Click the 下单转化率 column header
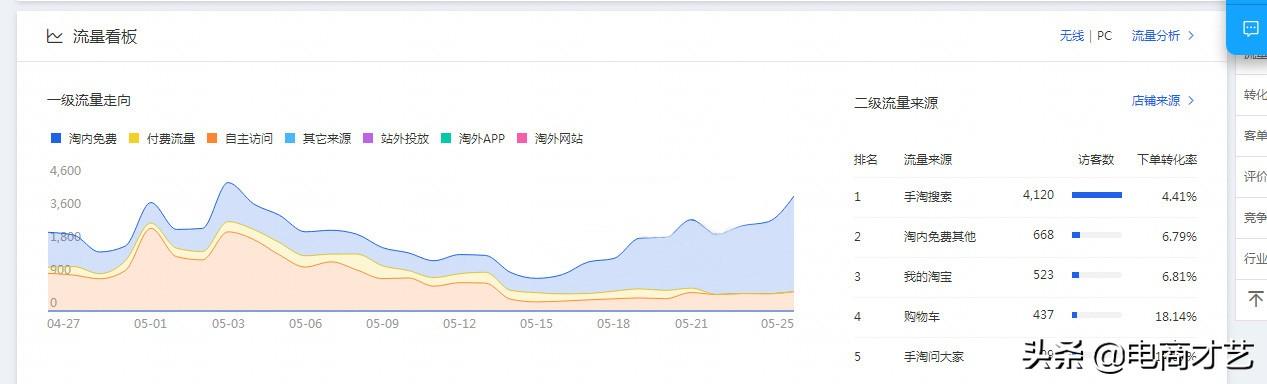Viewport: 1267px width, 384px height. [1167, 160]
